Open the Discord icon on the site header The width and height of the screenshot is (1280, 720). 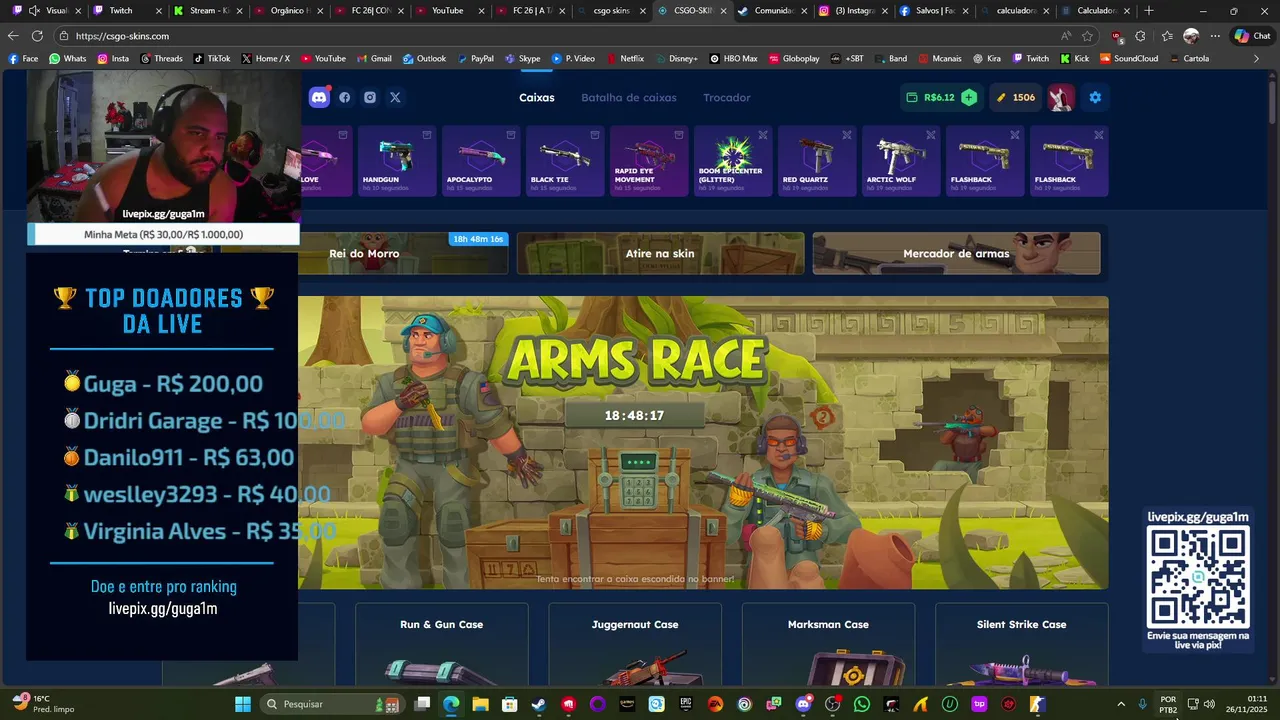[x=319, y=97]
